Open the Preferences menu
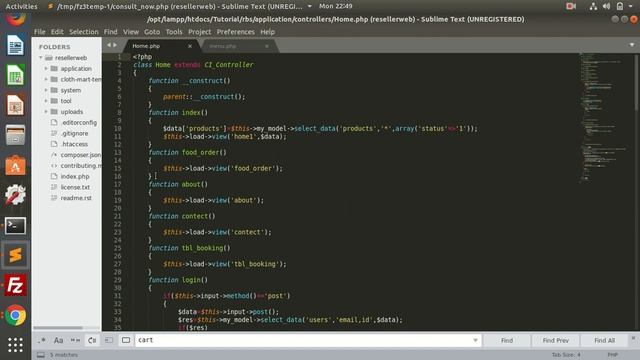 236,32
